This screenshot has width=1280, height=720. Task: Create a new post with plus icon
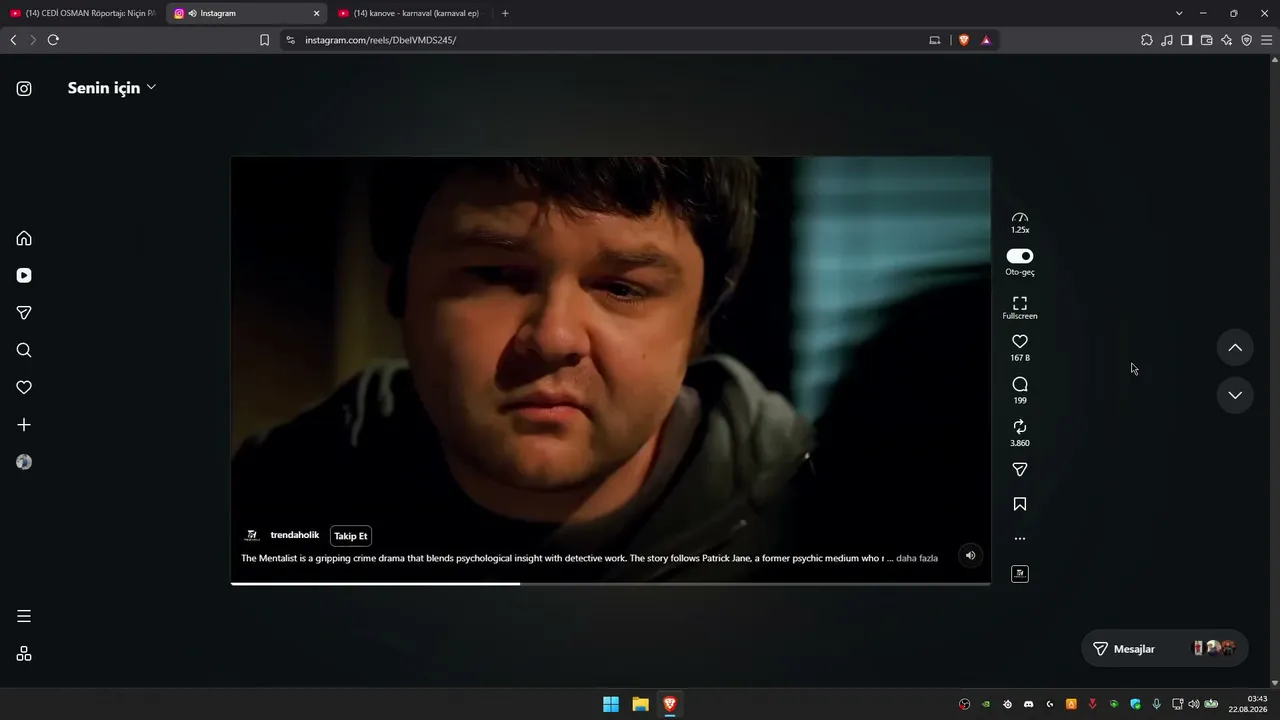[x=24, y=425]
